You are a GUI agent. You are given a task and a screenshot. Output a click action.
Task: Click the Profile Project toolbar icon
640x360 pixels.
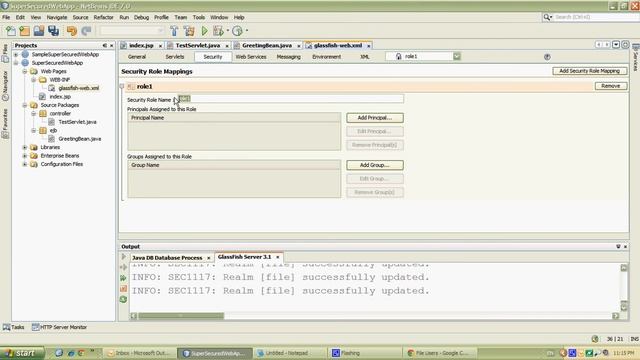[237, 31]
